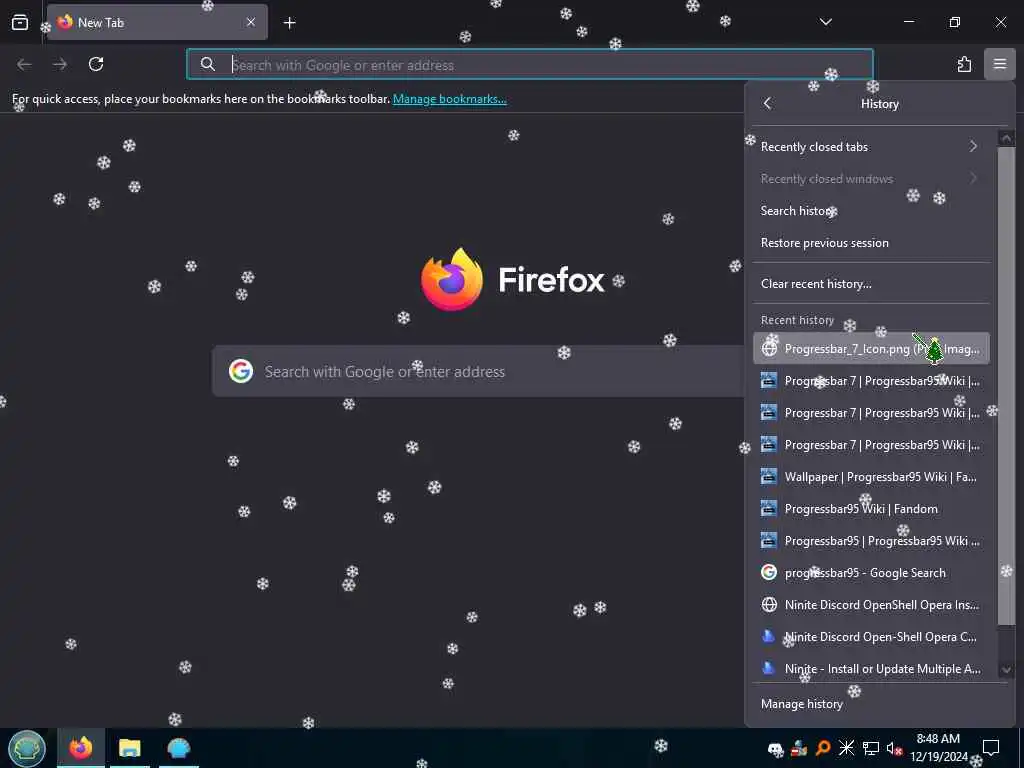Open Wallpaper | Progressbar95 Wiki history entry

[x=871, y=476]
